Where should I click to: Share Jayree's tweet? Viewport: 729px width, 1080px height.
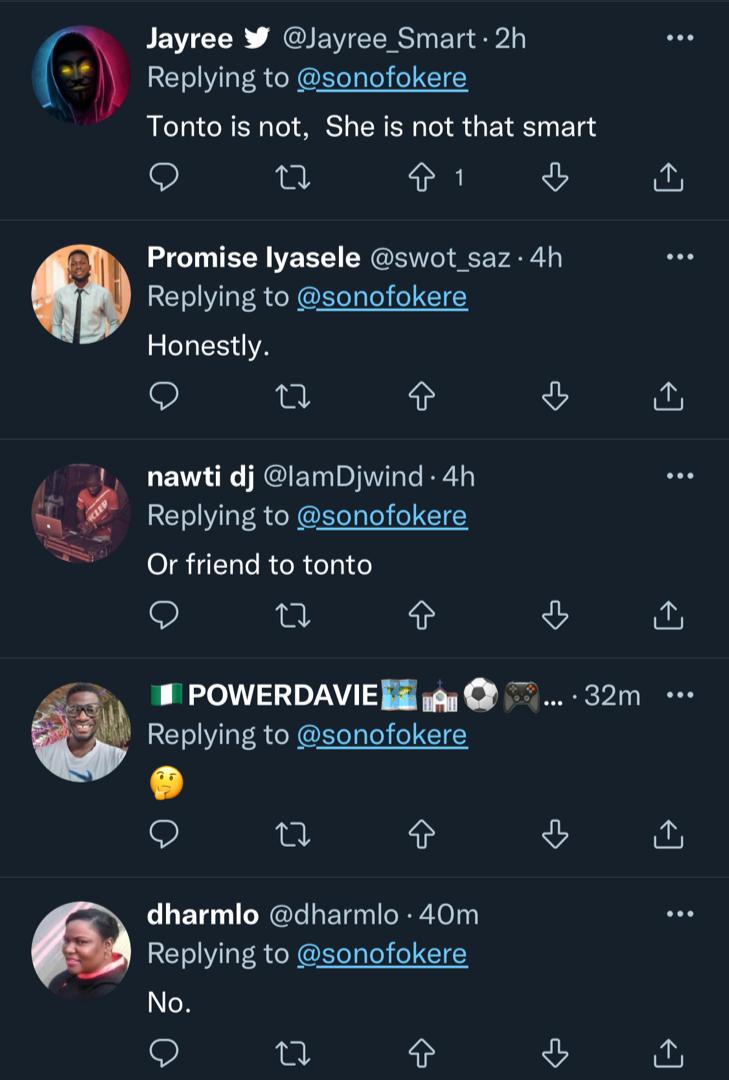pos(668,178)
